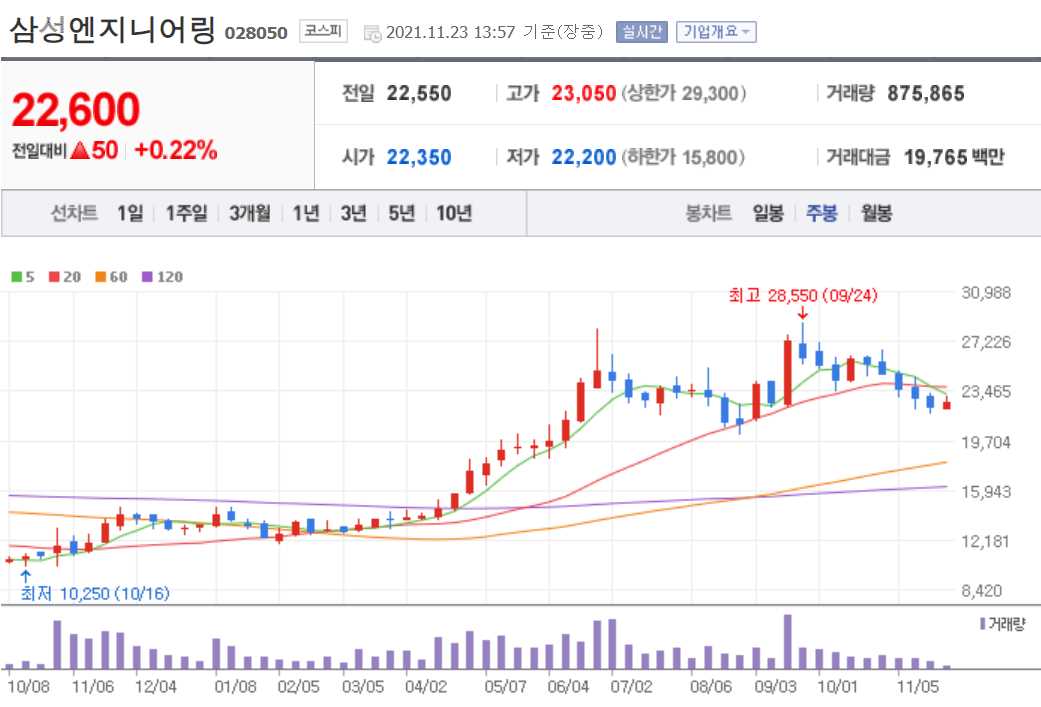This screenshot has height=707, width=1041.
Task: Enable 봉차트 candlestick chart mode
Action: 706,212
